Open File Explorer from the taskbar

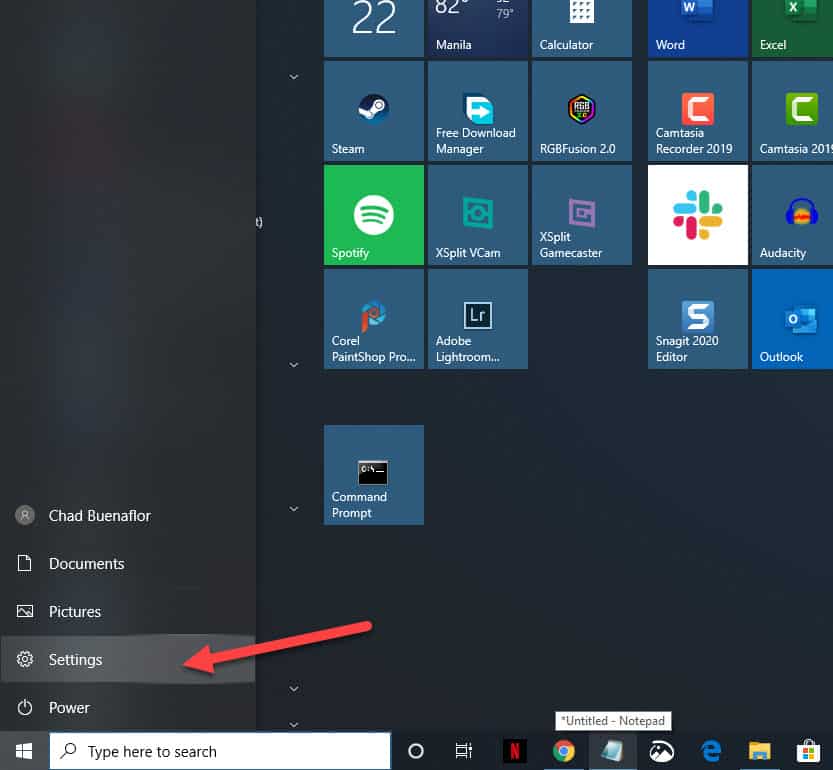click(760, 751)
